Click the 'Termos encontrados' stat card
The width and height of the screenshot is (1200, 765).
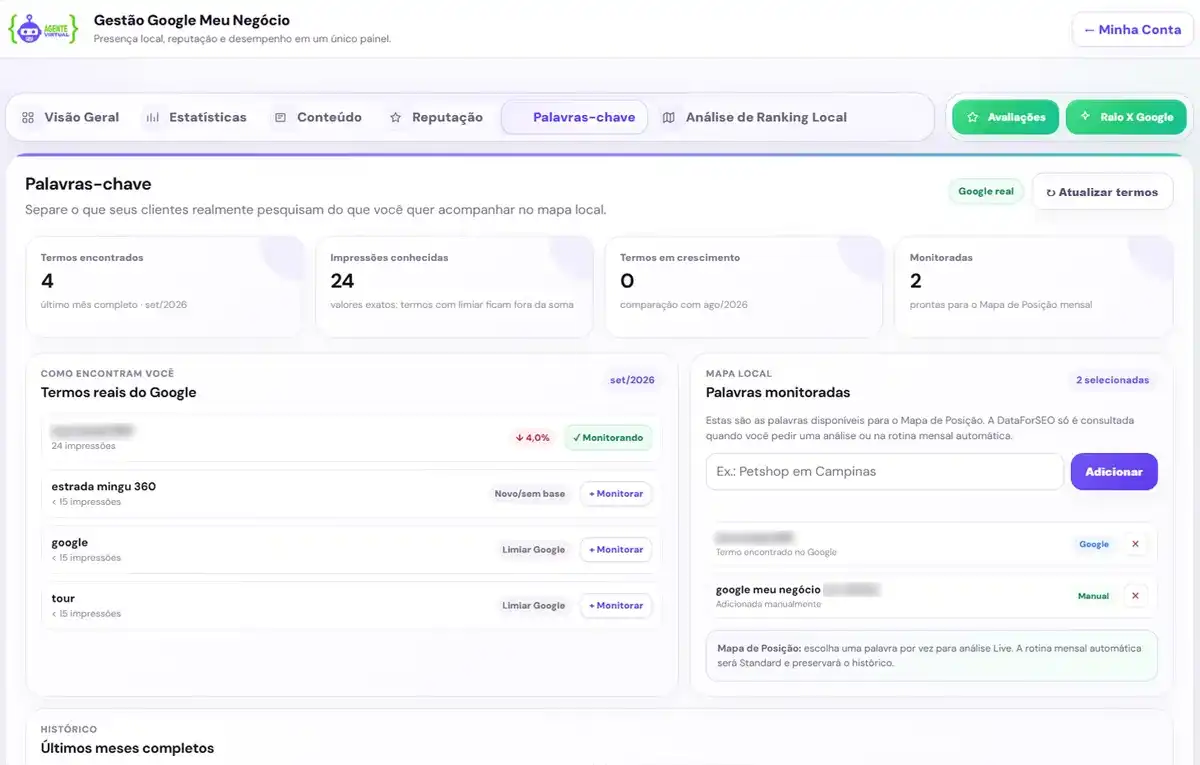(164, 286)
